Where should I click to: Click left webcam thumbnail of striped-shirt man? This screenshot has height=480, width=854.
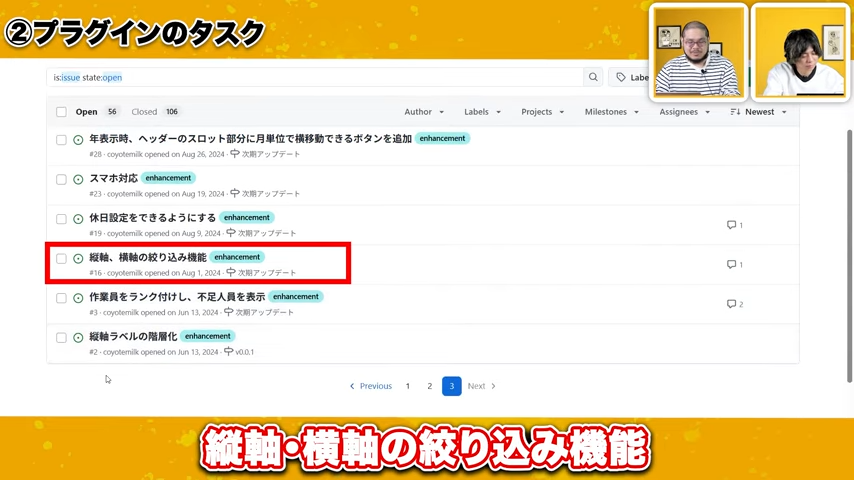coord(698,52)
